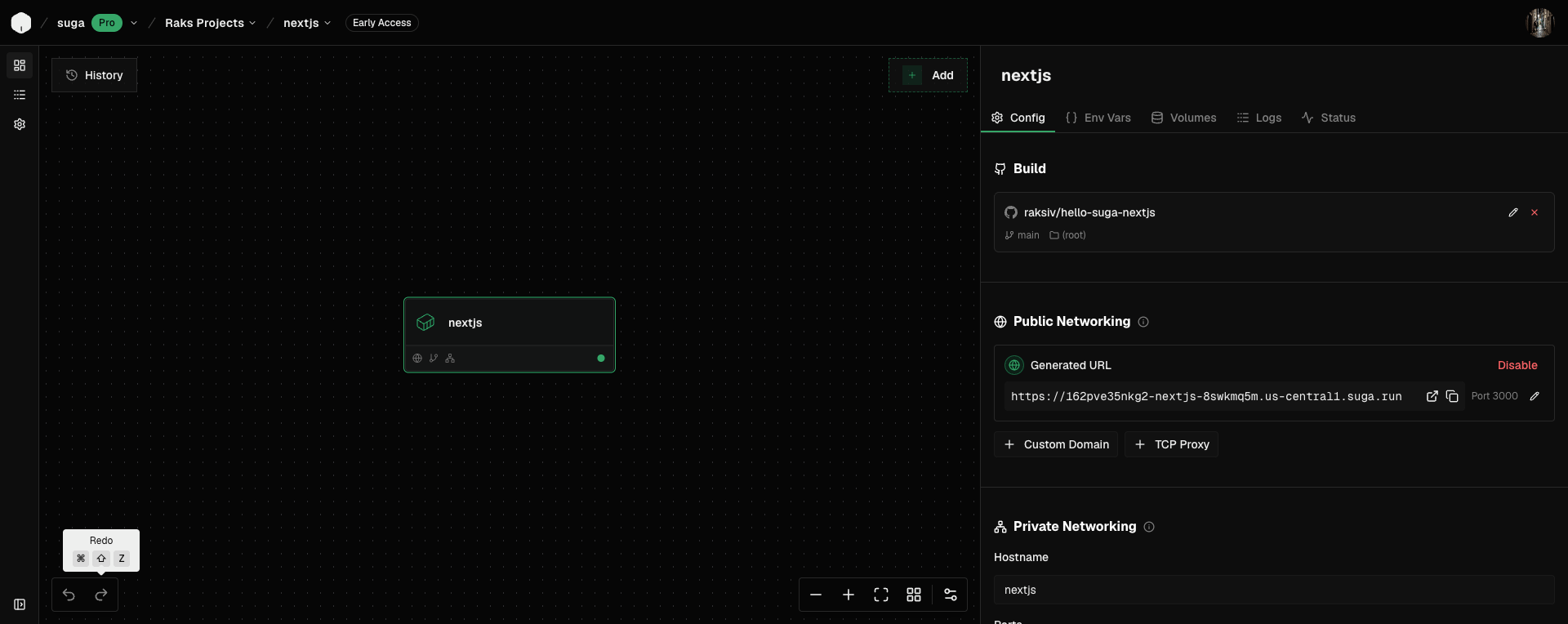
Task: Edit Port 3000 pencil icon
Action: click(1535, 396)
